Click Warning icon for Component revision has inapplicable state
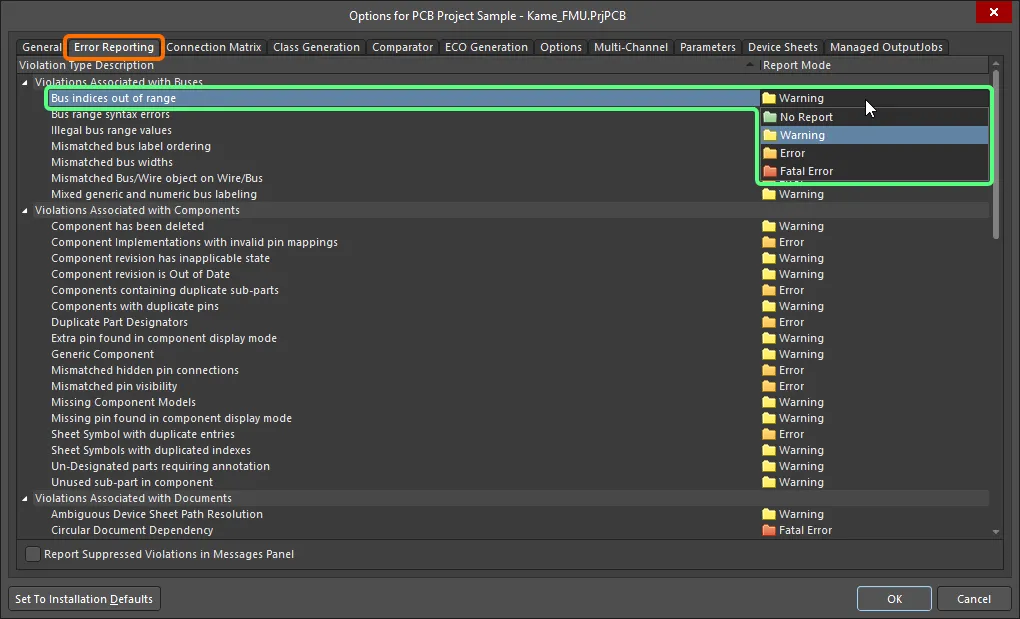This screenshot has height=619, width=1020. point(769,258)
